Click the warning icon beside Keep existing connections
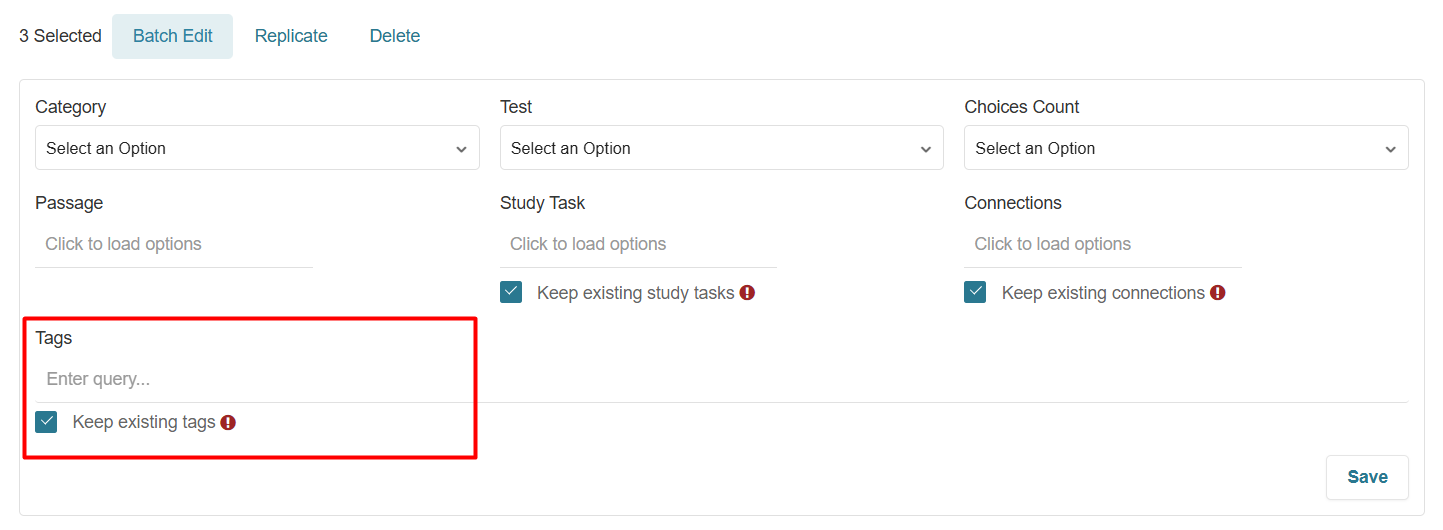 [x=1217, y=293]
